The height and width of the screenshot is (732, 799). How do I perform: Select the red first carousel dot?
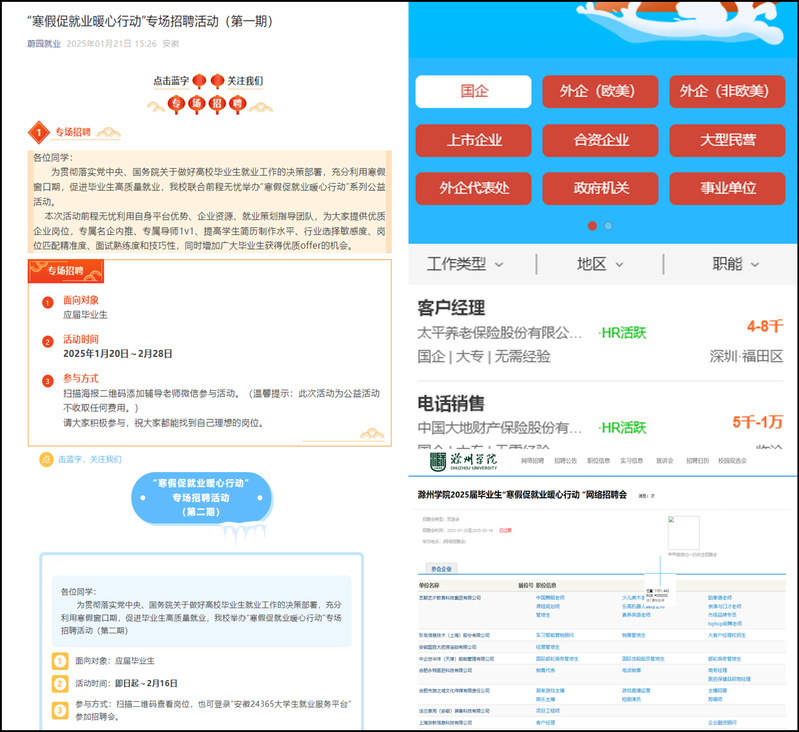coord(592,226)
